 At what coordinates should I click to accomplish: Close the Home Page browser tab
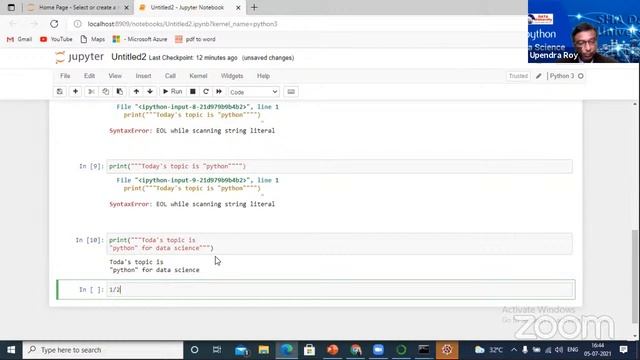(x=127, y=7)
